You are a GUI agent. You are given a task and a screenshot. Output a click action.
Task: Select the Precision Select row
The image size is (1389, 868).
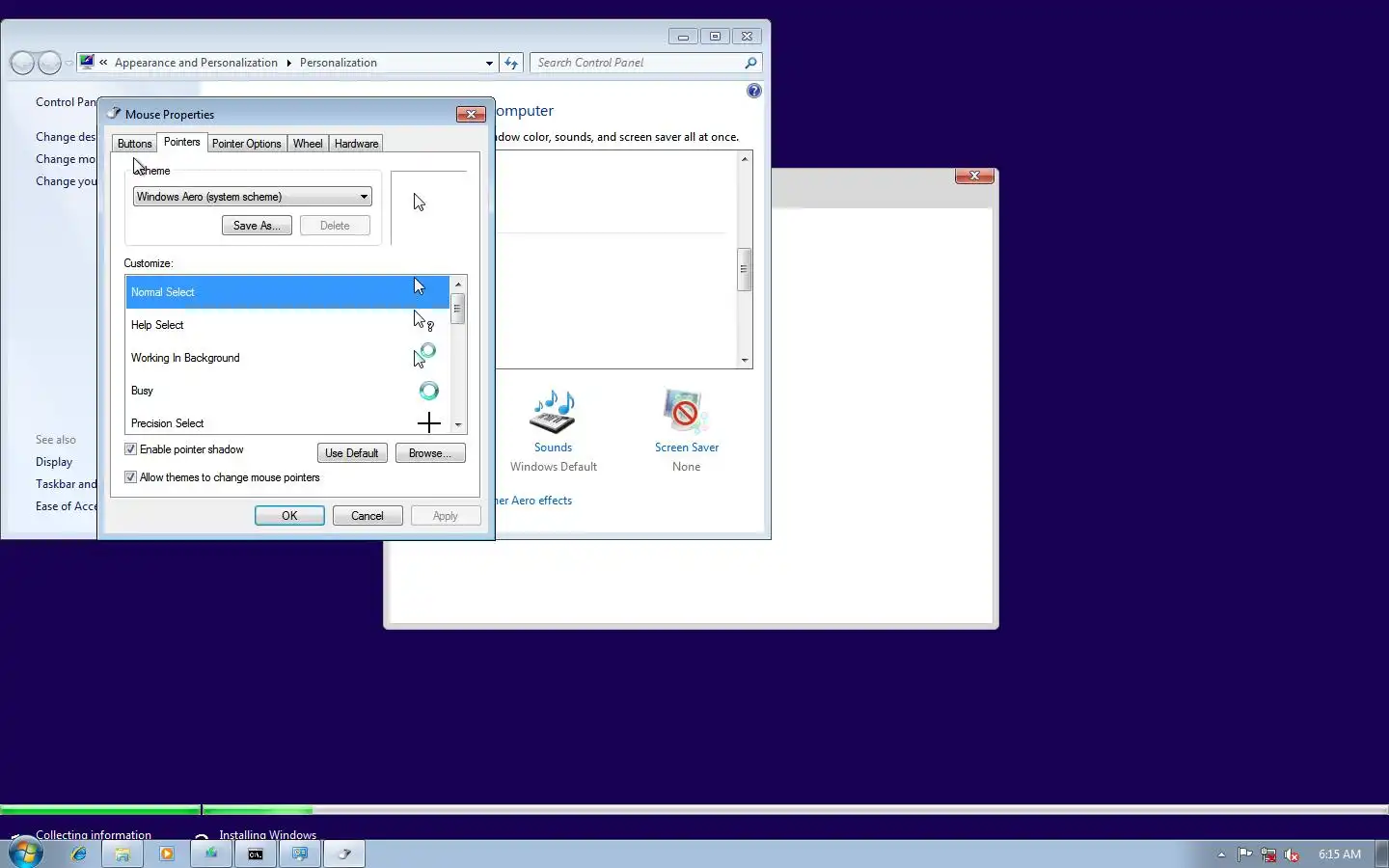[x=287, y=422]
